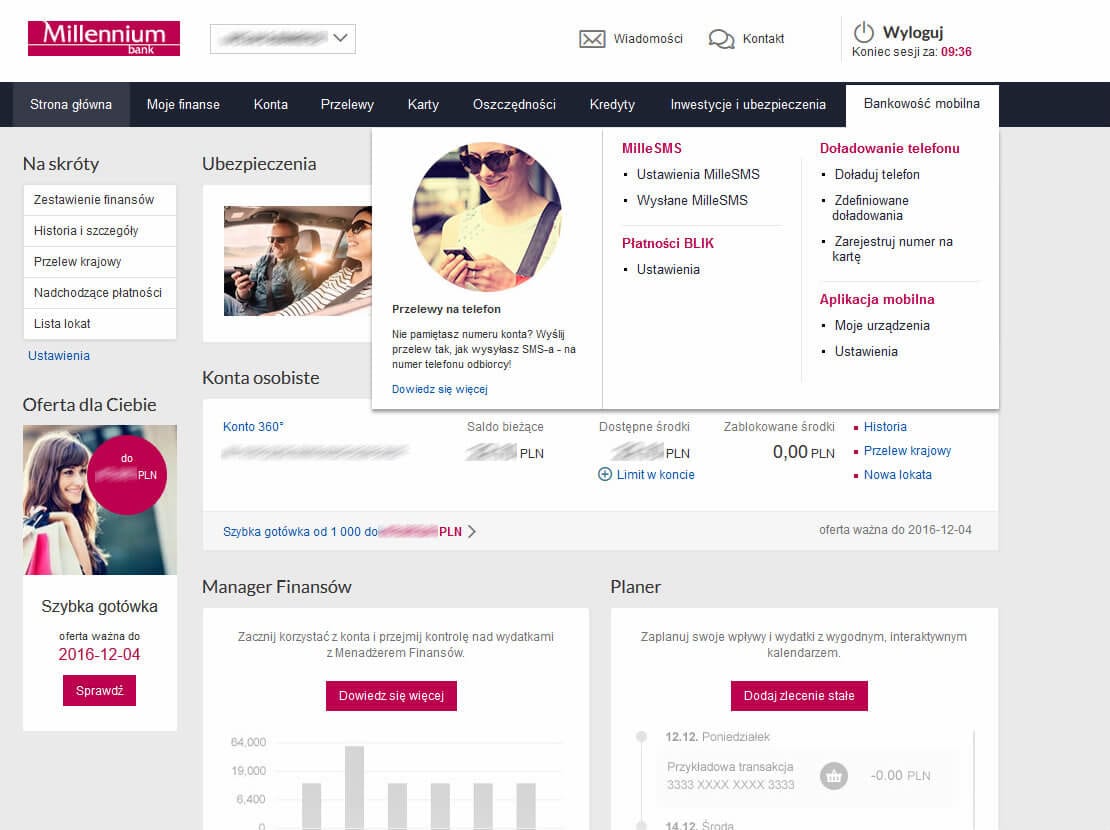Select the Bankowość mobilna tab
Image resolution: width=1110 pixels, height=830 pixels.
pos(922,104)
